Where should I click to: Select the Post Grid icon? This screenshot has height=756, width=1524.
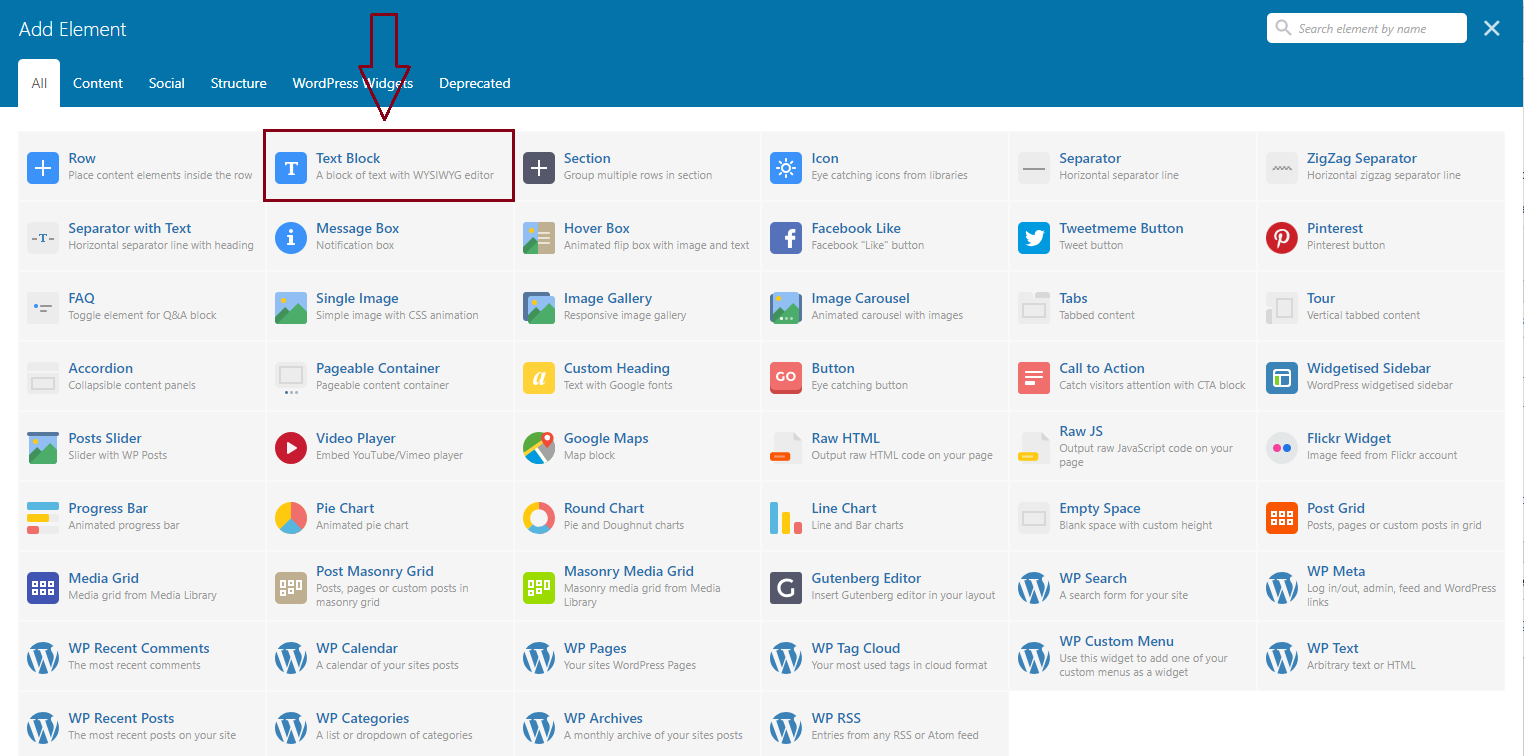point(1282,518)
